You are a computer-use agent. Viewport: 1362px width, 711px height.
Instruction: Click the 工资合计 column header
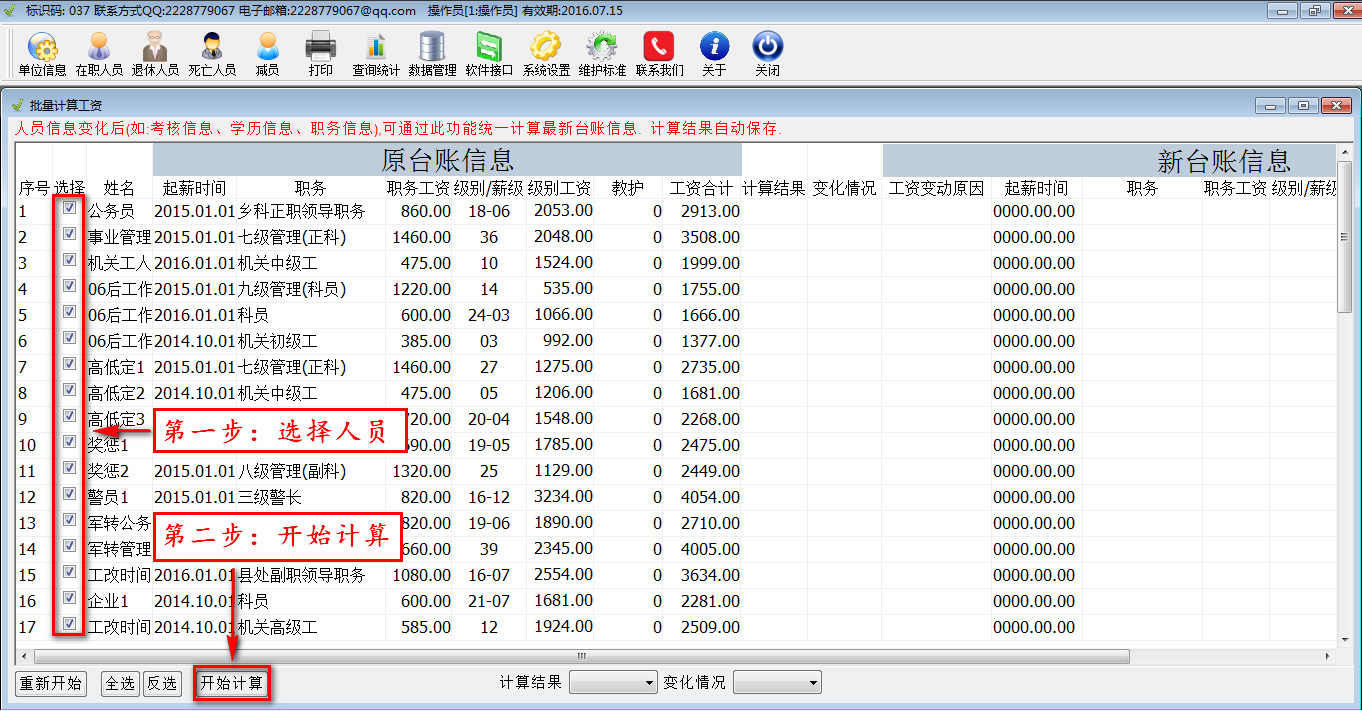[701, 188]
